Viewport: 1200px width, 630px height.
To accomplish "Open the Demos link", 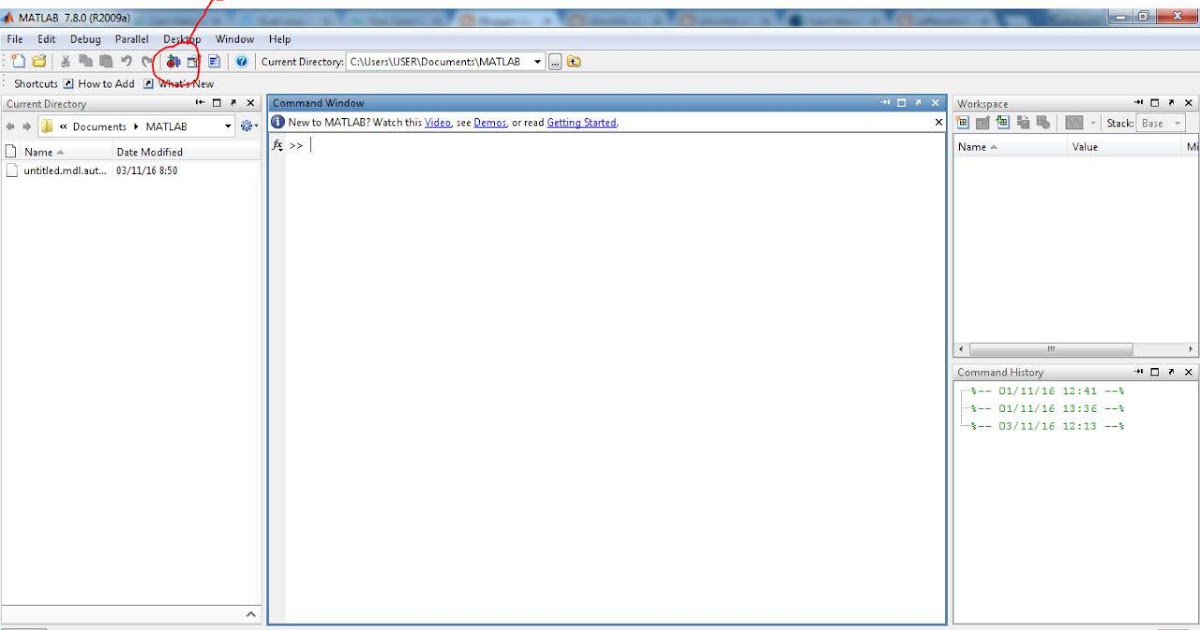I will [490, 122].
